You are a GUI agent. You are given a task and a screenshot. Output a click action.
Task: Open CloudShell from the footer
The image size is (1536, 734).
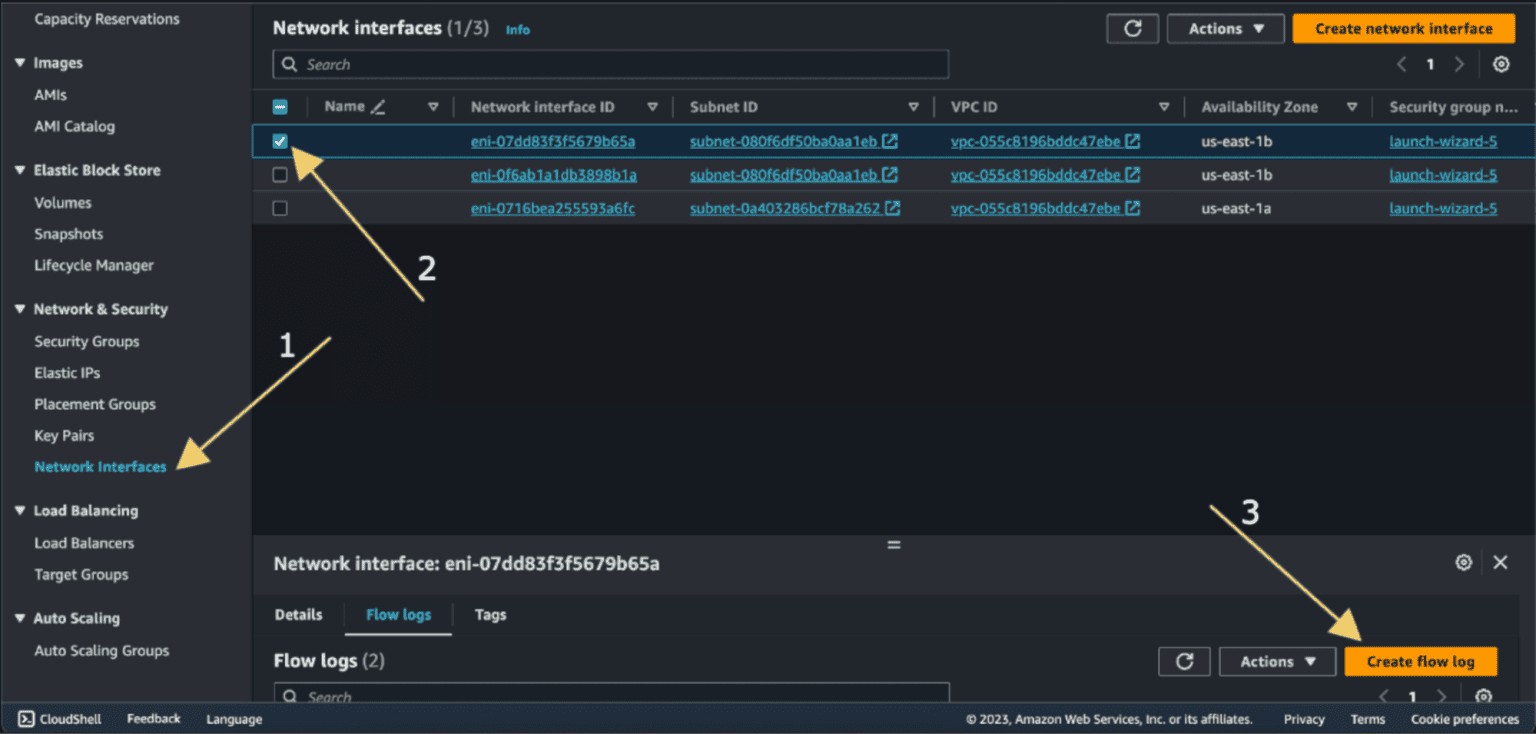click(x=60, y=719)
